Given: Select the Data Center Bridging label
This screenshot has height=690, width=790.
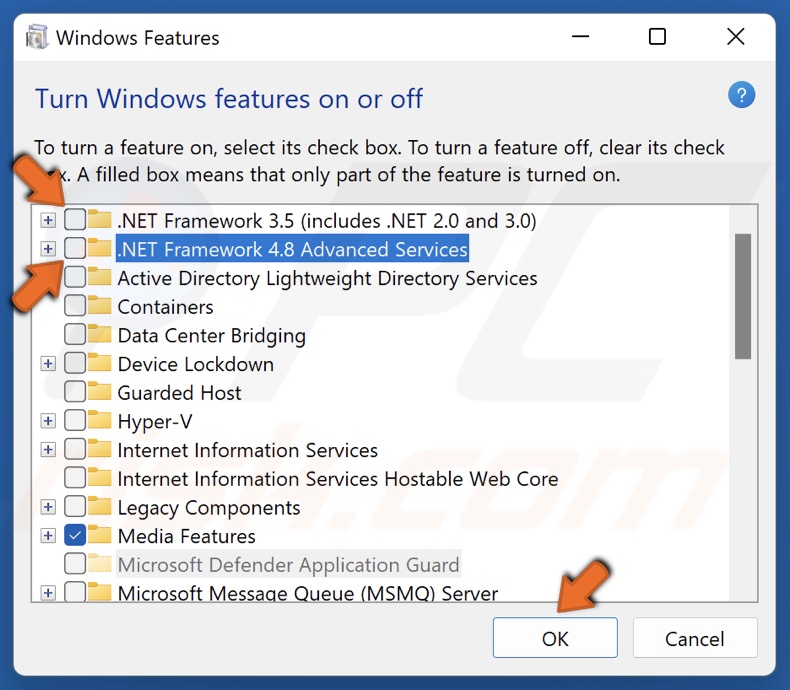Looking at the screenshot, I should [212, 336].
